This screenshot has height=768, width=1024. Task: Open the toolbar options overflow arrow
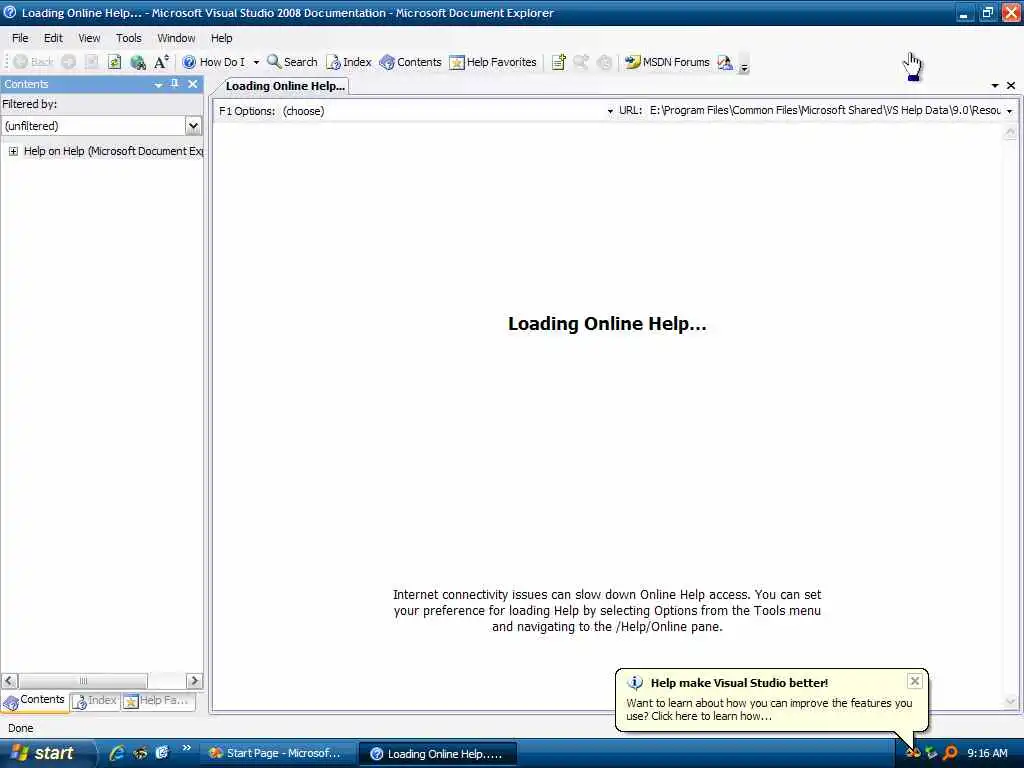744,65
